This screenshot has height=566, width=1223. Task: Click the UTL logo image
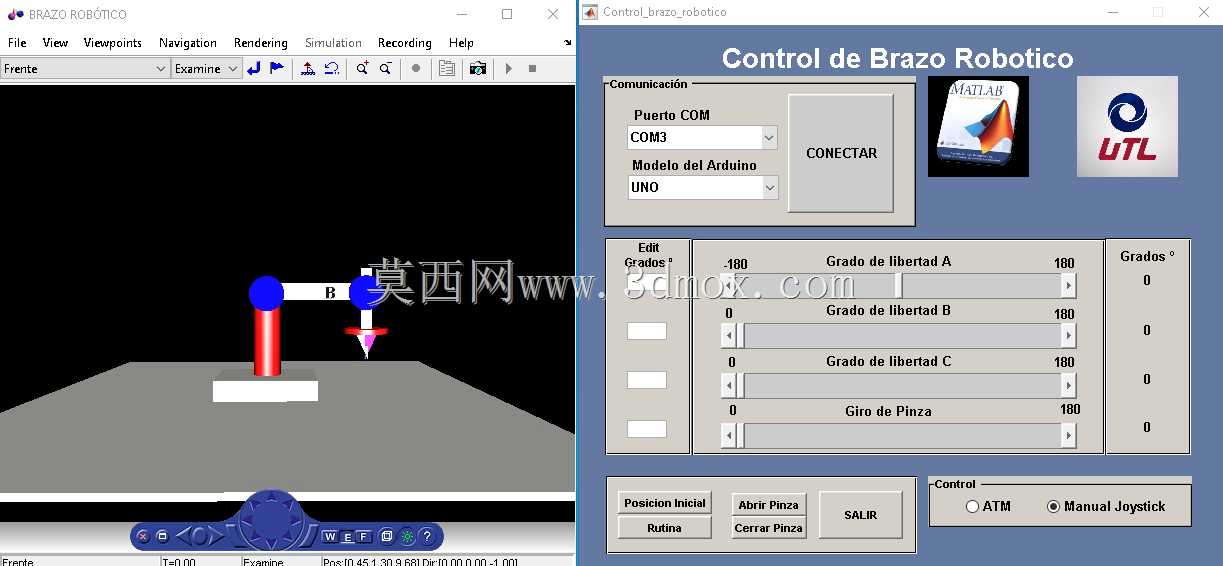click(1127, 126)
